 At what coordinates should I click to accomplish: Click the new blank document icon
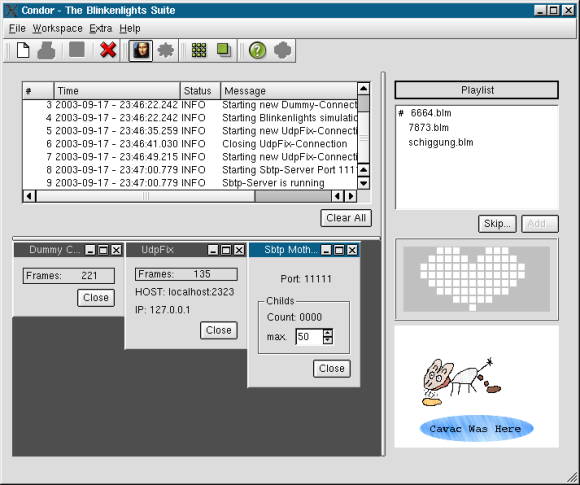click(23, 50)
